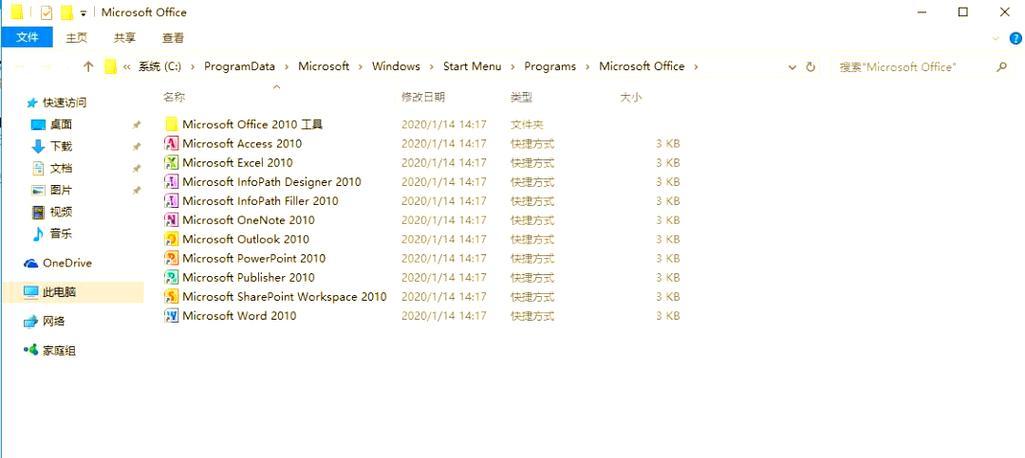Open the 文件 menu tab
The height and width of the screenshot is (458, 1025).
27,38
